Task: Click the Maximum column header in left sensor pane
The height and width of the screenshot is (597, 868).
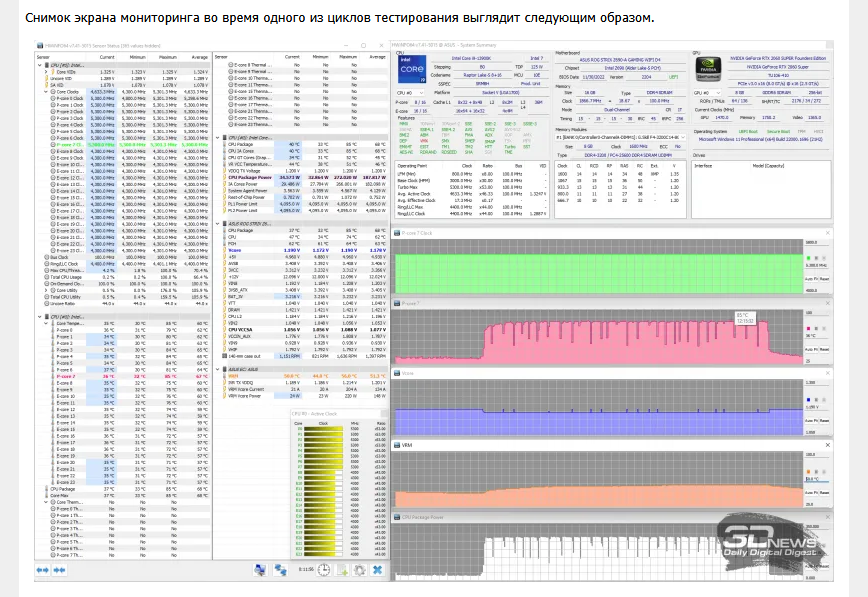Action: [167, 57]
